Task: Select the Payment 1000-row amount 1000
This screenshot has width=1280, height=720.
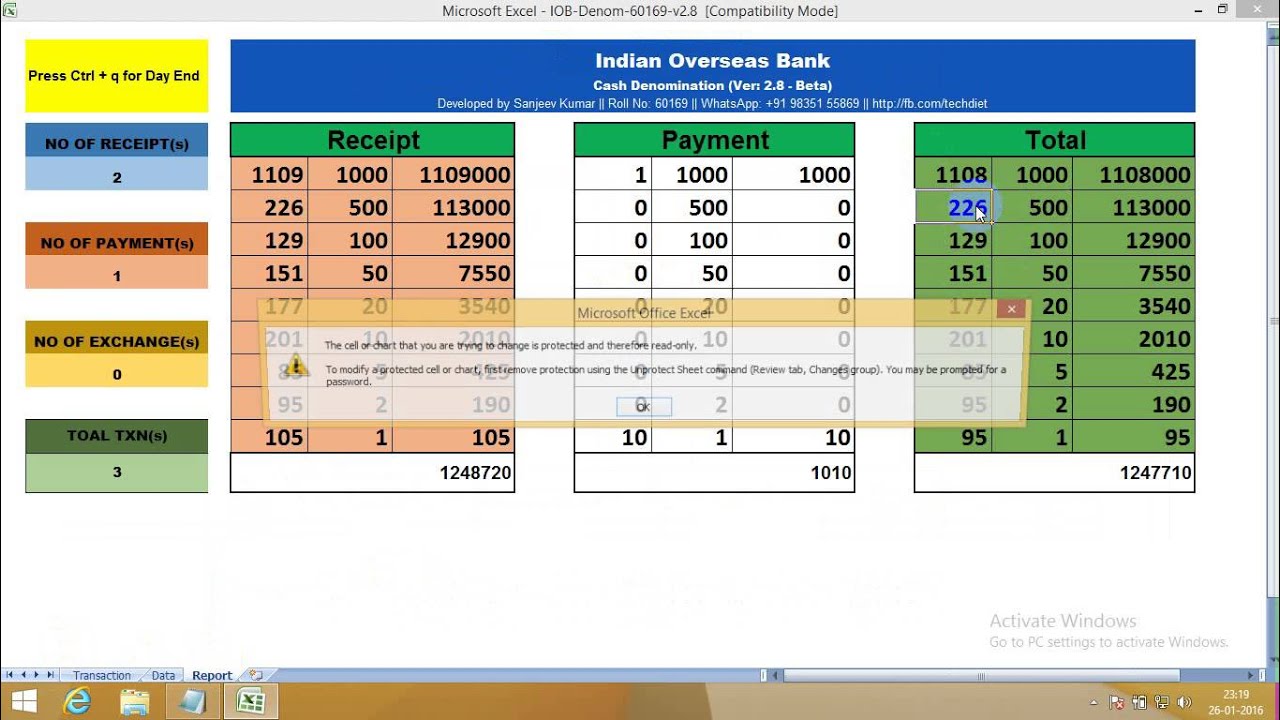Action: pos(793,174)
